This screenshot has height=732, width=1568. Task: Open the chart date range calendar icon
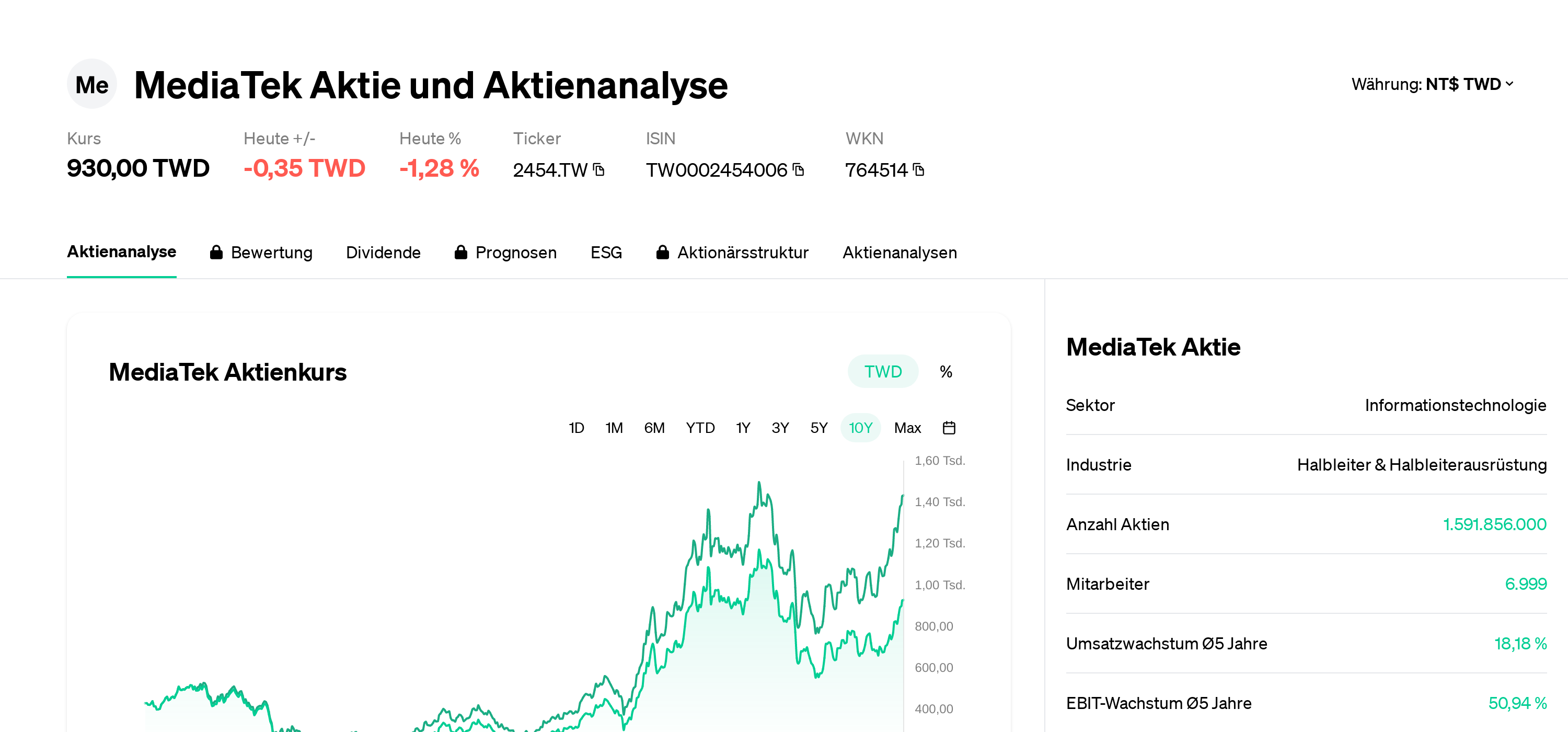pos(949,428)
